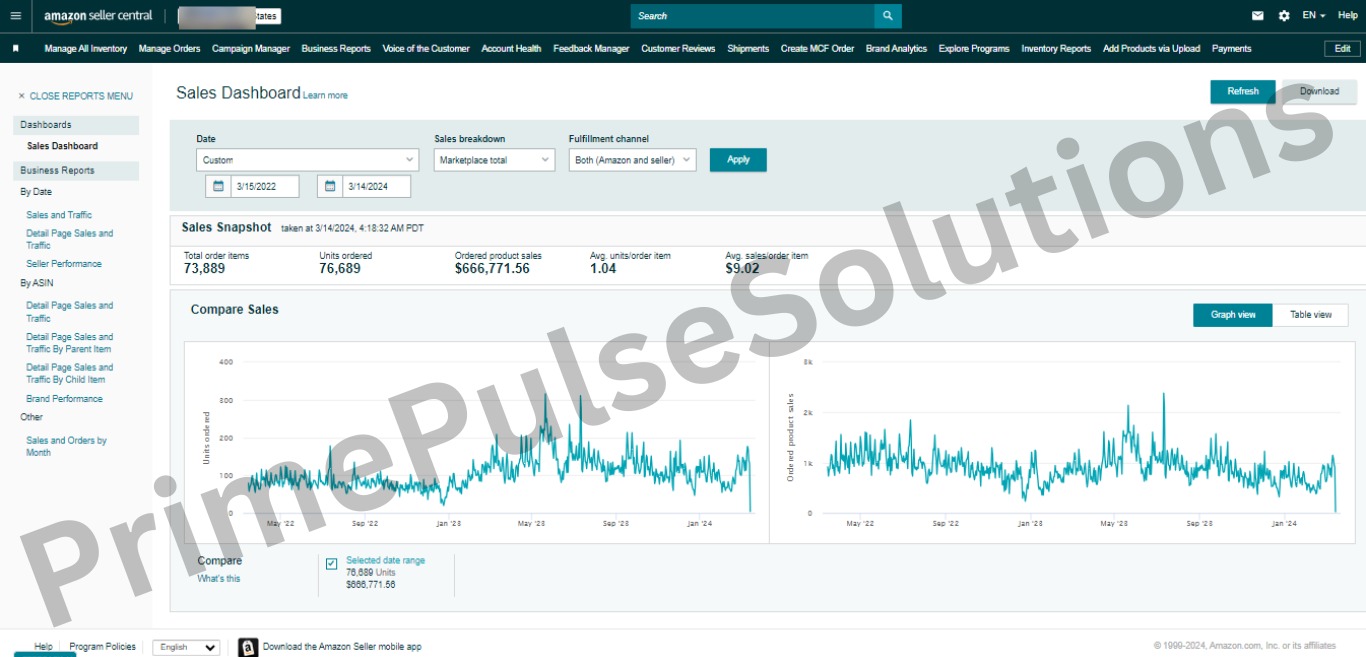Open Detail Page Sales and Traffic By Parent Item

70,343
